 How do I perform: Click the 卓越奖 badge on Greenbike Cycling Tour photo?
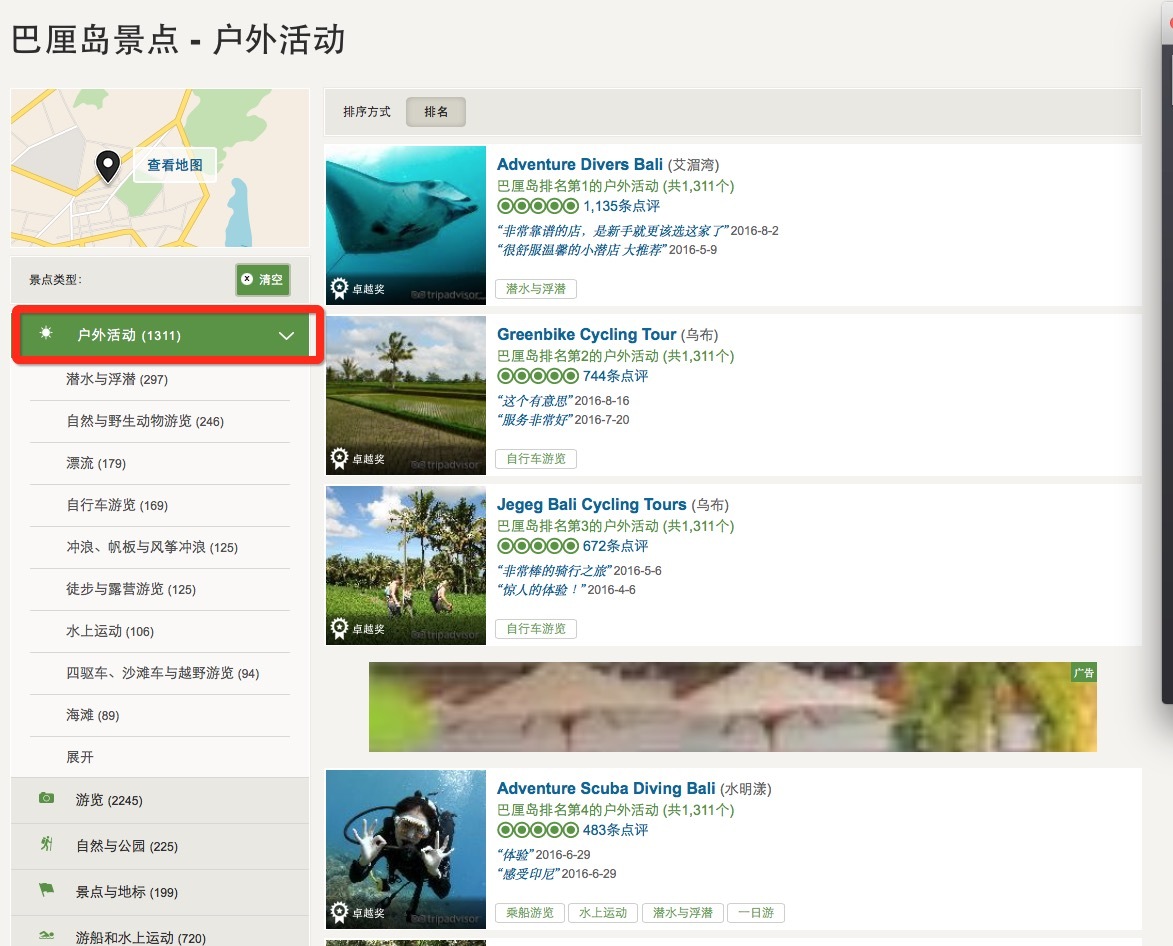358,458
